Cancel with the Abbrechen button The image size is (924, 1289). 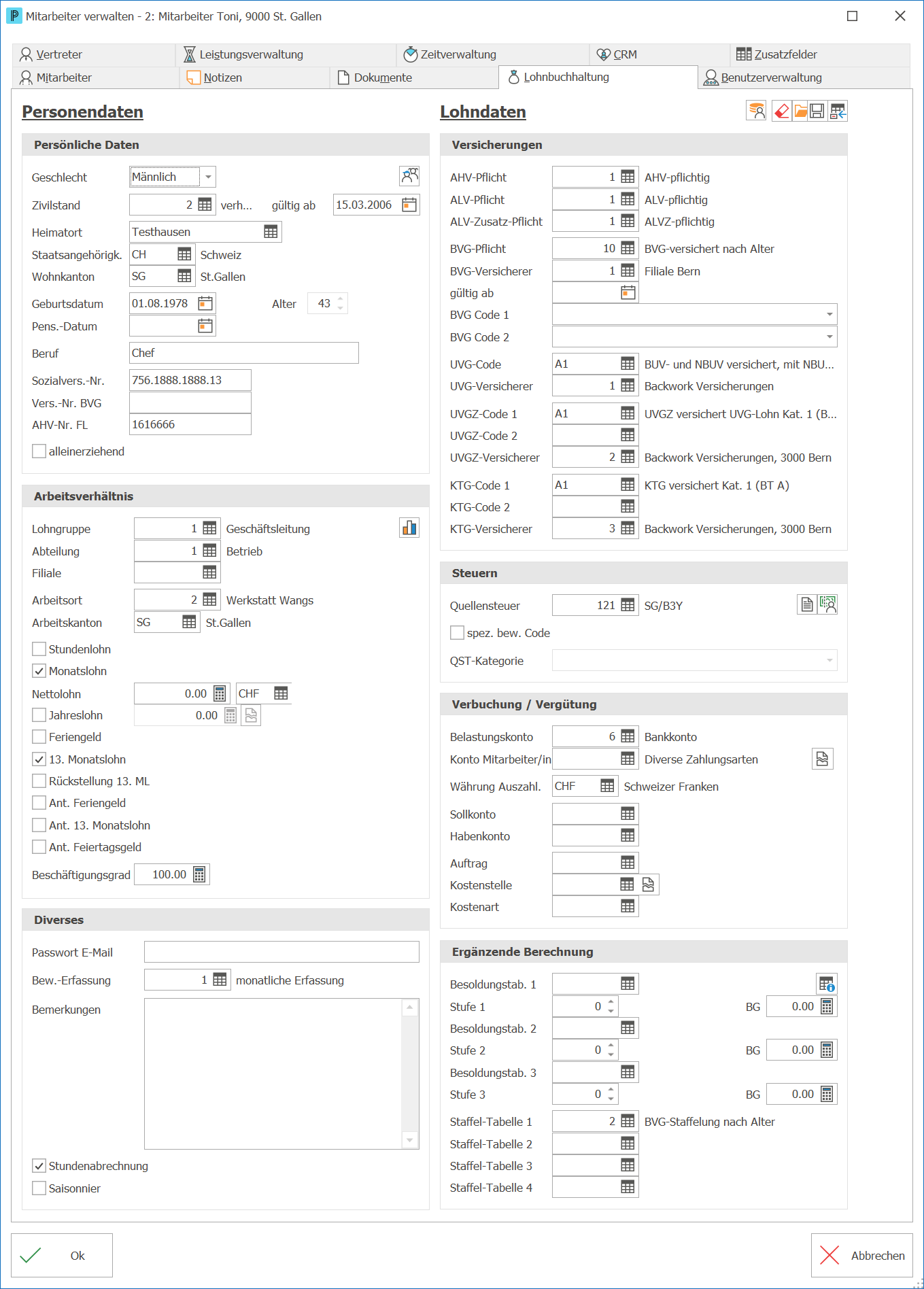coord(862,1255)
